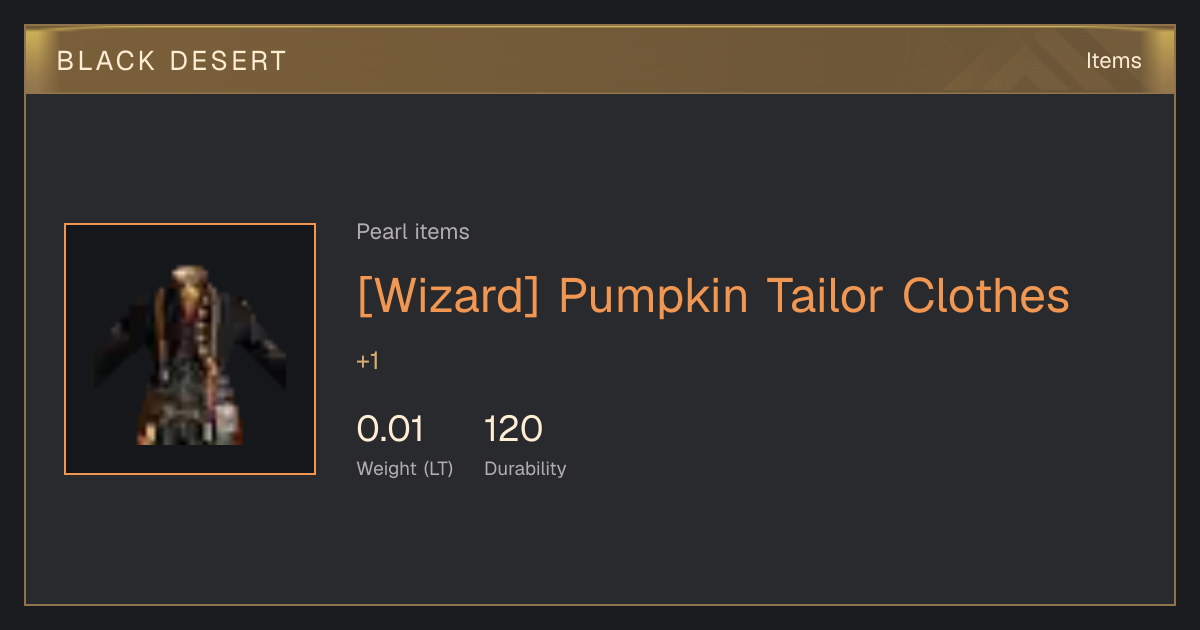Click the +1 enhancement level text

coord(368,361)
